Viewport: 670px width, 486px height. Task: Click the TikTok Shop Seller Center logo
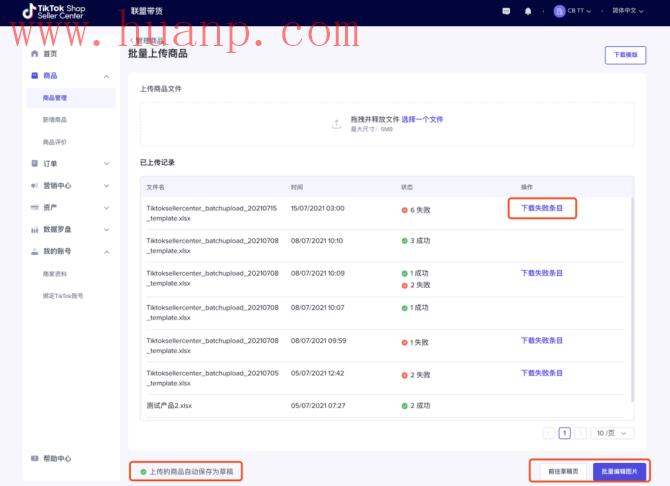54,12
